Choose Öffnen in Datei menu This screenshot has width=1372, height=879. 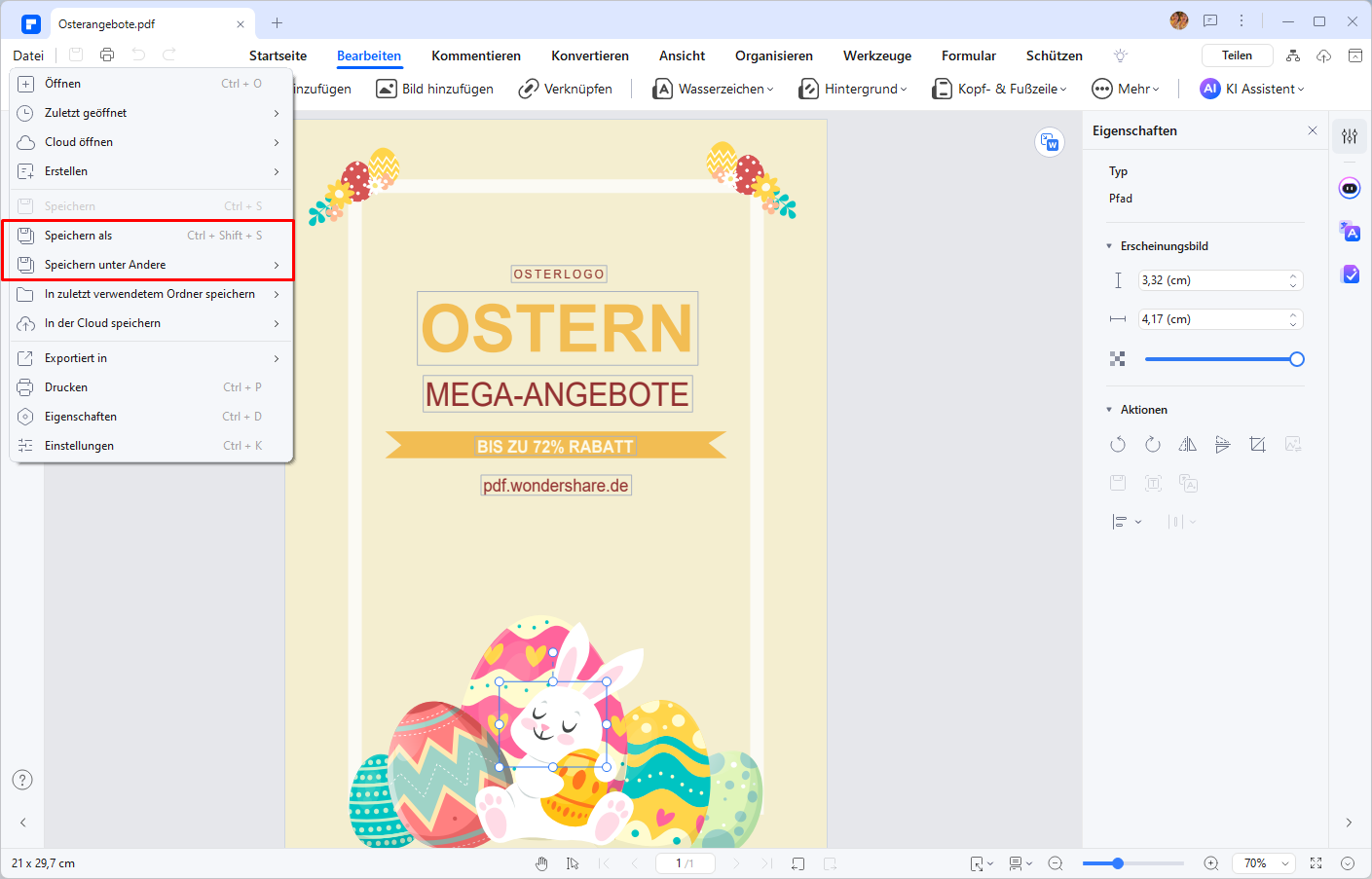pyautogui.click(x=151, y=84)
